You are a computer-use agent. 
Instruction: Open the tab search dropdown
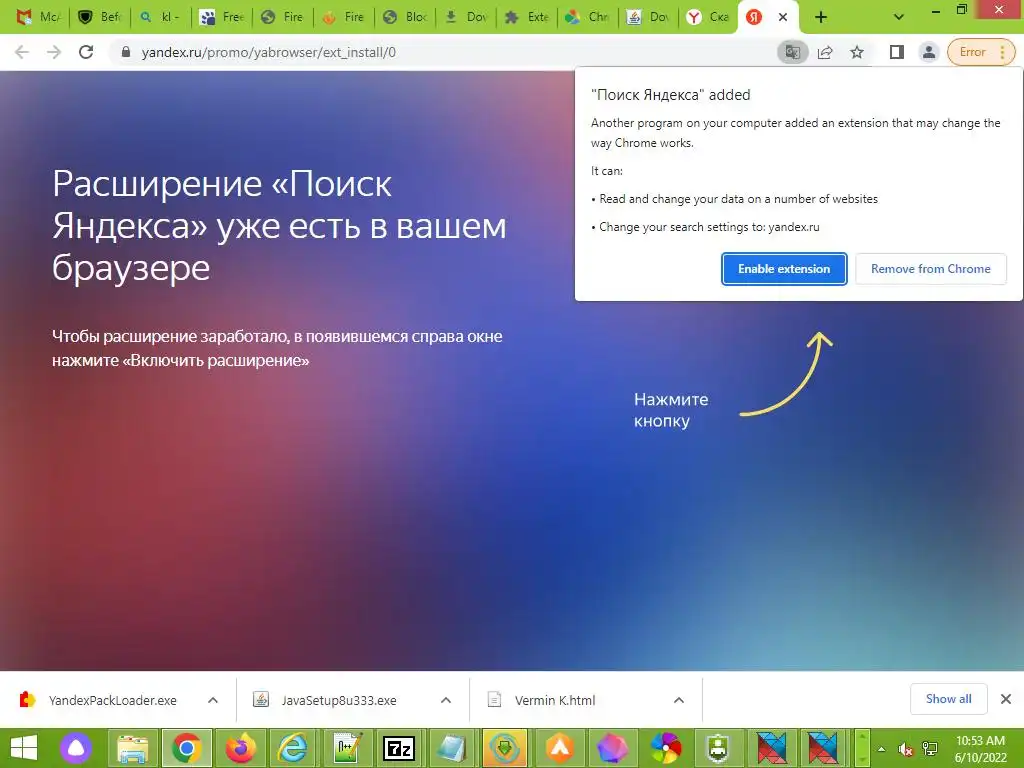tap(899, 17)
